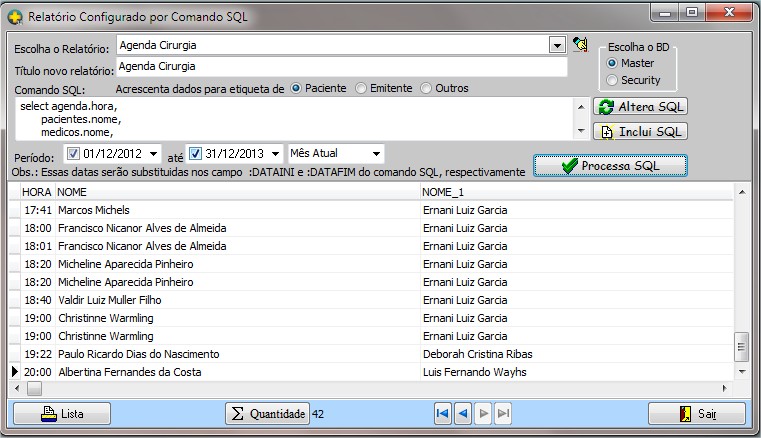This screenshot has height=438, width=761.
Task: Run the query with Processa SQL
Action: click(x=610, y=165)
